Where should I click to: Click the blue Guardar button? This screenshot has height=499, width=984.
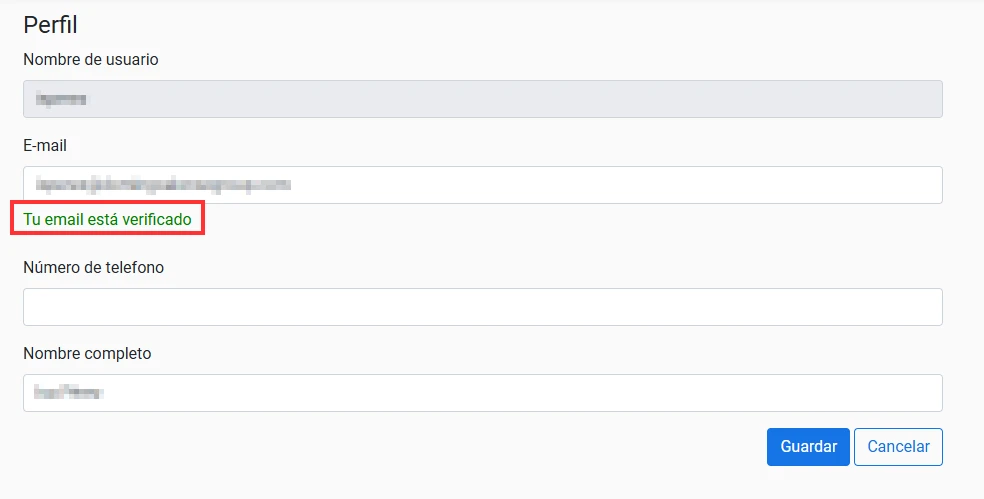[808, 447]
